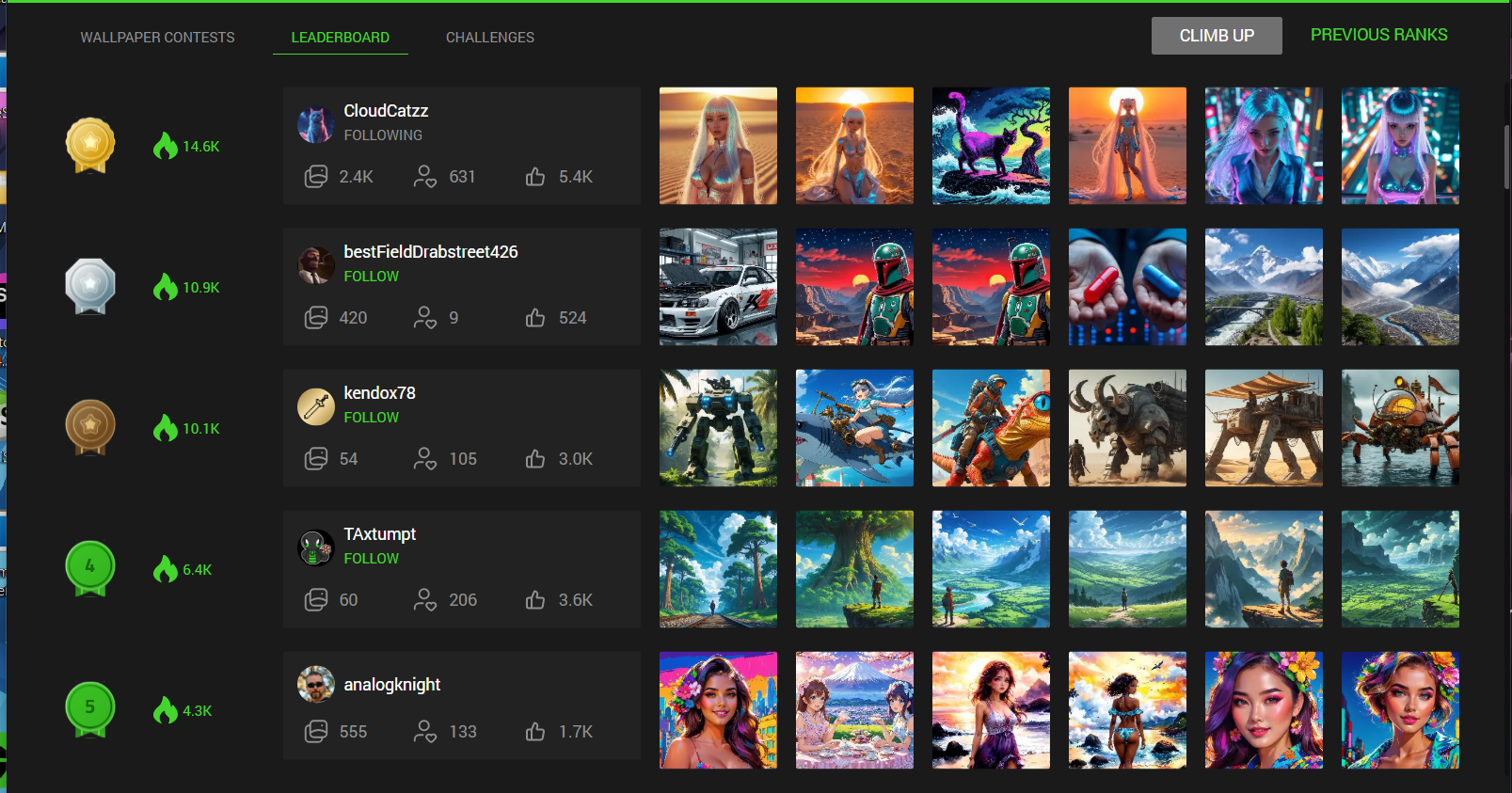The height and width of the screenshot is (793, 1512).
Task: Click TAxtumpt followers icon
Action: 425,599
